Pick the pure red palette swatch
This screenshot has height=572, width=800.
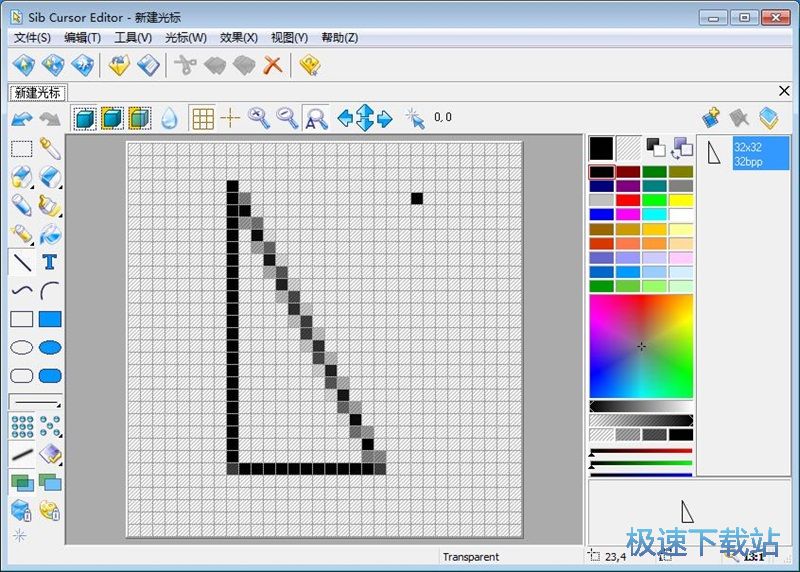click(628, 200)
